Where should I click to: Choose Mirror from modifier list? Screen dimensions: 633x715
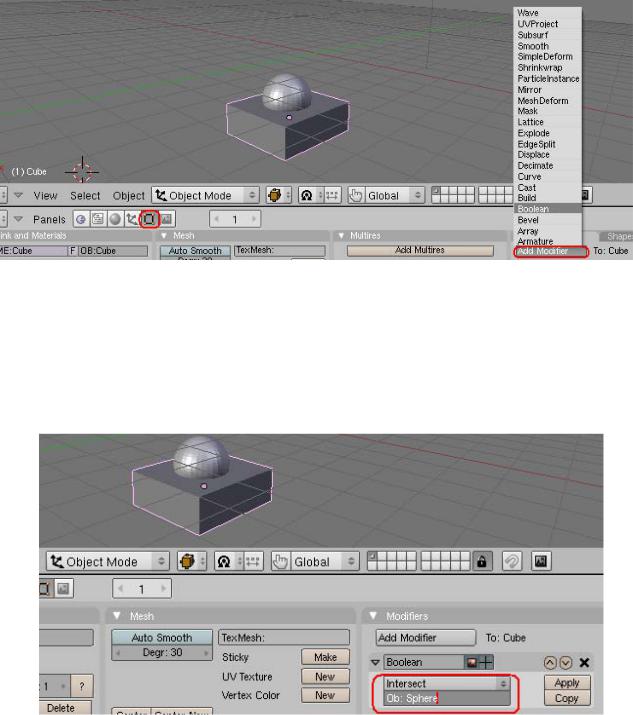coord(548,90)
